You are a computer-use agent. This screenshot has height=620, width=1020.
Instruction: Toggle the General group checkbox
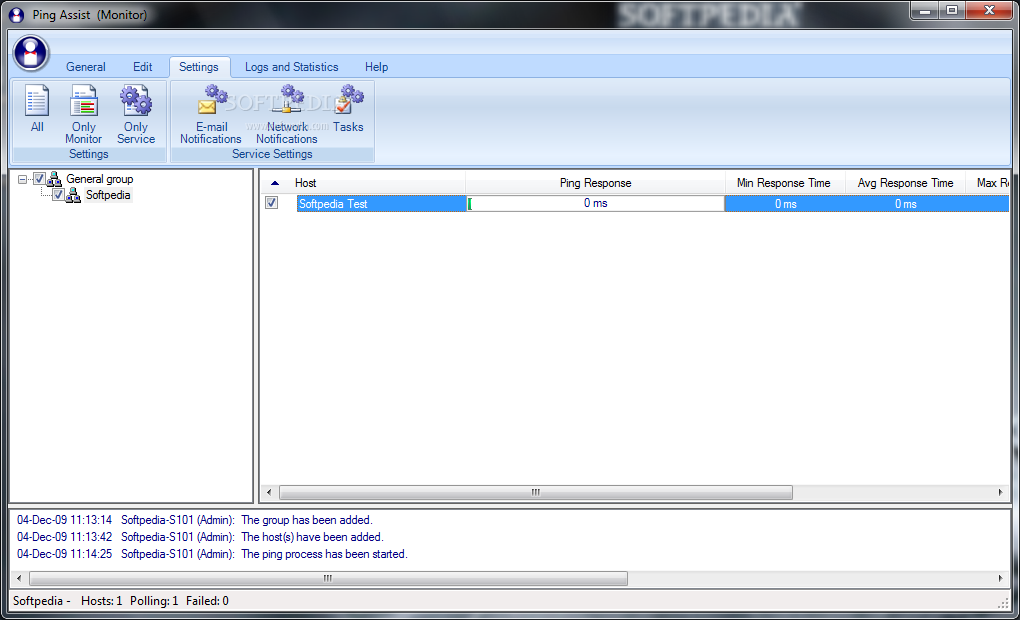39,179
